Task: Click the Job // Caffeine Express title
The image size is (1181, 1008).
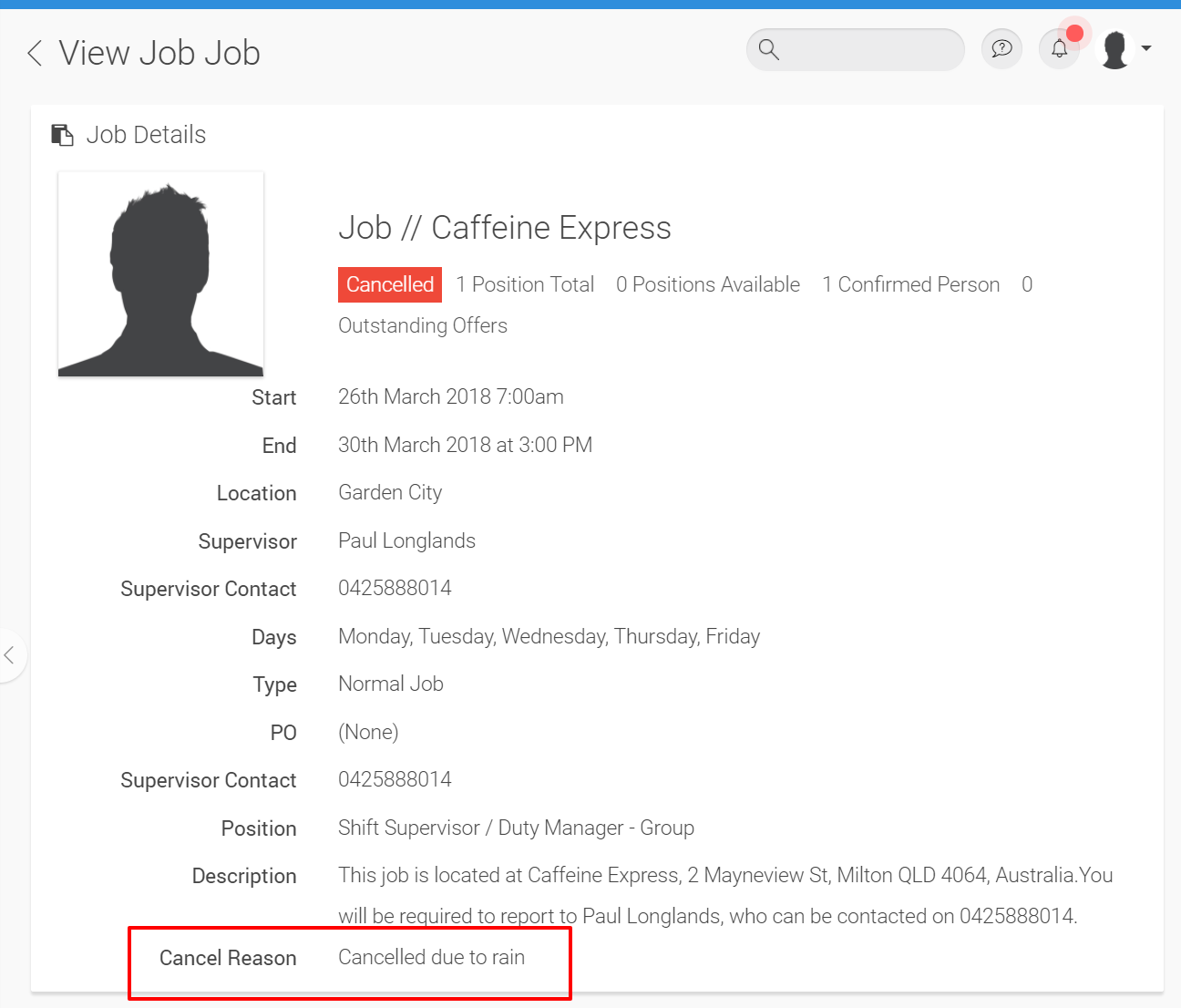Action: [x=504, y=228]
